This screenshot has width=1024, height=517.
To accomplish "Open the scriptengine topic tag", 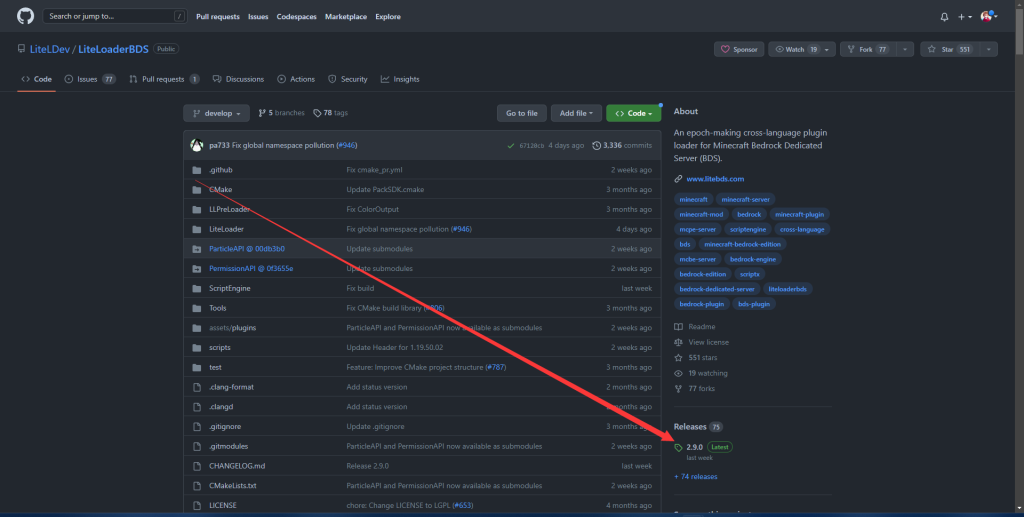I will pyautogui.click(x=748, y=229).
